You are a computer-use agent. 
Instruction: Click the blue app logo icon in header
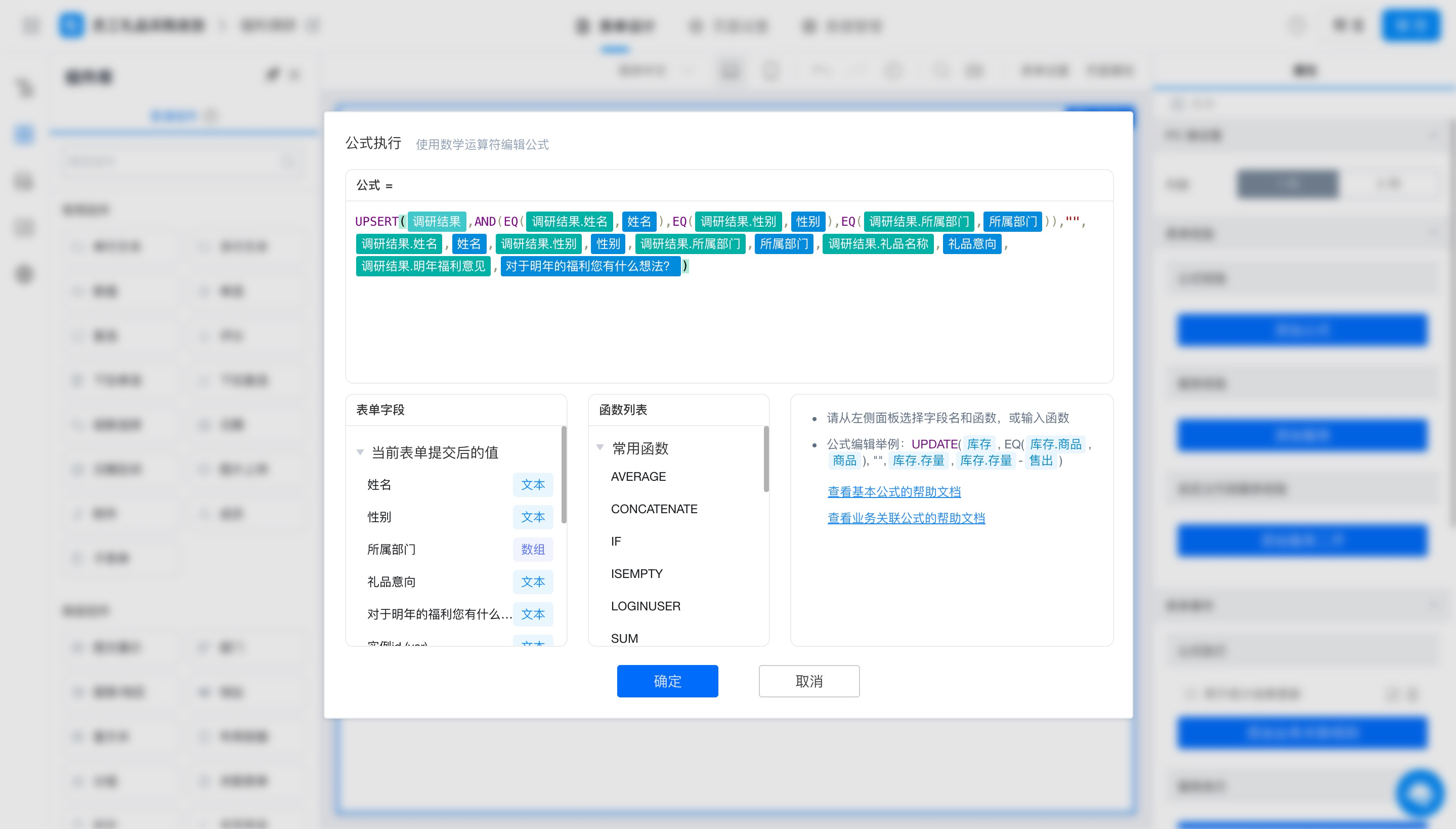click(71, 25)
